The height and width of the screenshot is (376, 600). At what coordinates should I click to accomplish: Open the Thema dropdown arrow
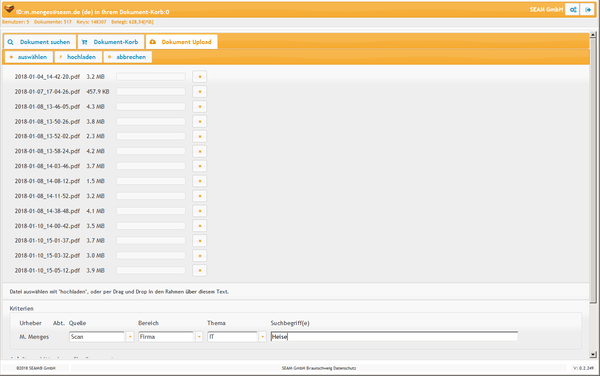click(x=262, y=337)
